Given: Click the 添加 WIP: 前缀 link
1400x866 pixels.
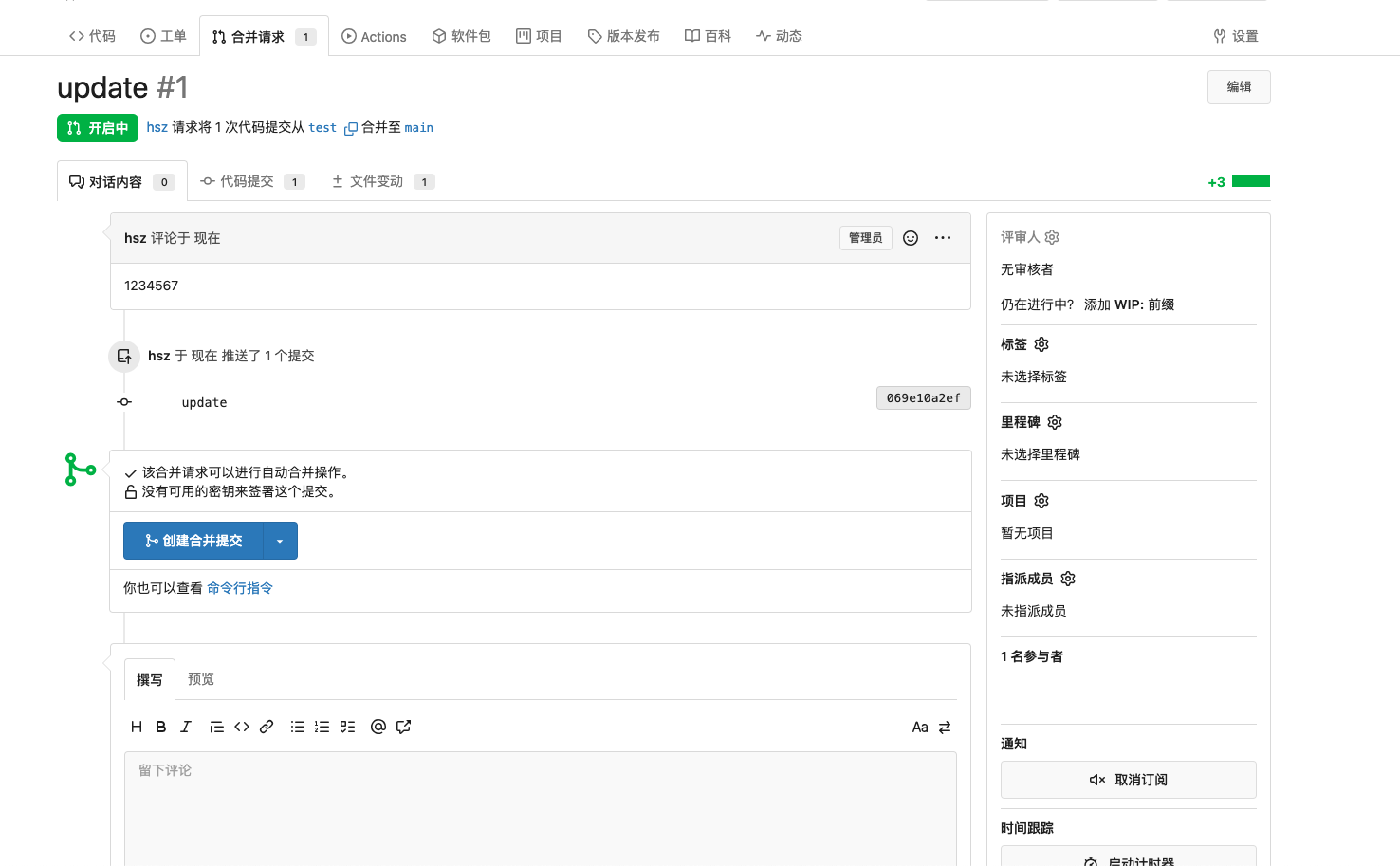Looking at the screenshot, I should (x=1130, y=304).
